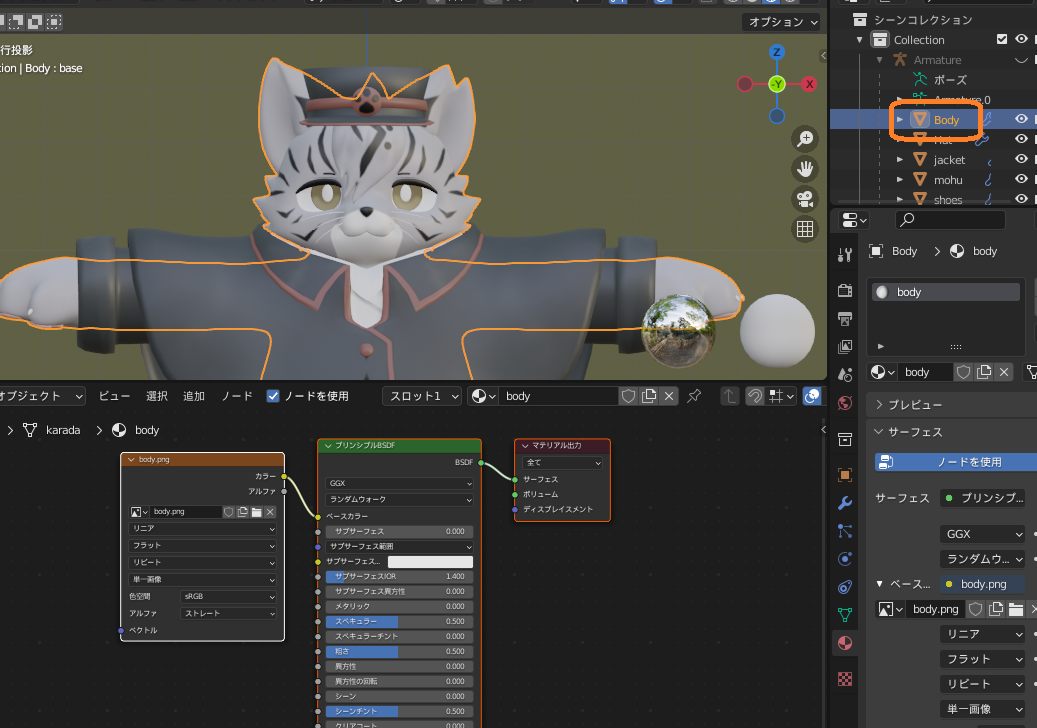Click the fake user shield icon beside body in node header

pyautogui.click(x=628, y=396)
